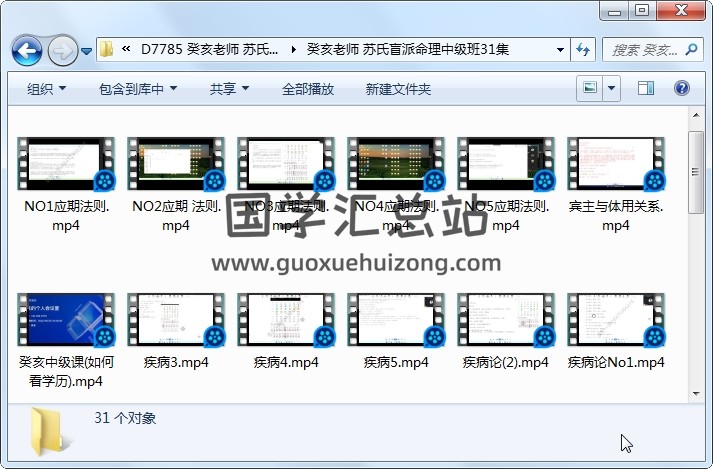Click 全部播放 in toolbar
Screen dimensions: 713x469
click(308, 89)
